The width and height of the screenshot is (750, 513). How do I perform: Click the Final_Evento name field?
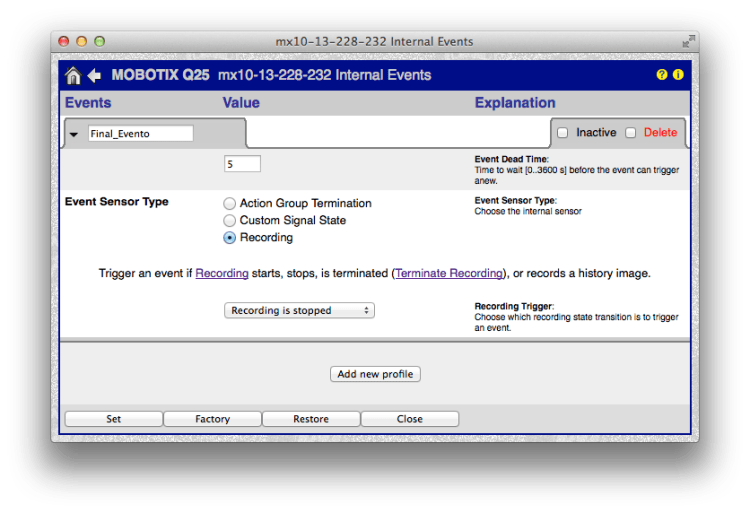pos(140,134)
